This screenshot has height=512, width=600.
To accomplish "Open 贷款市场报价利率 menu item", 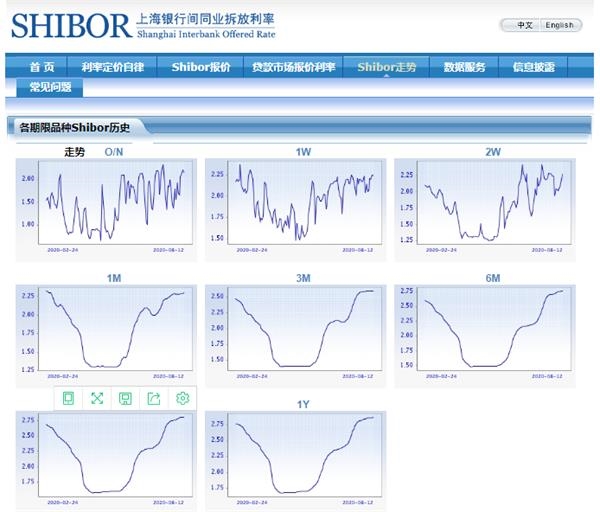I will [x=293, y=67].
